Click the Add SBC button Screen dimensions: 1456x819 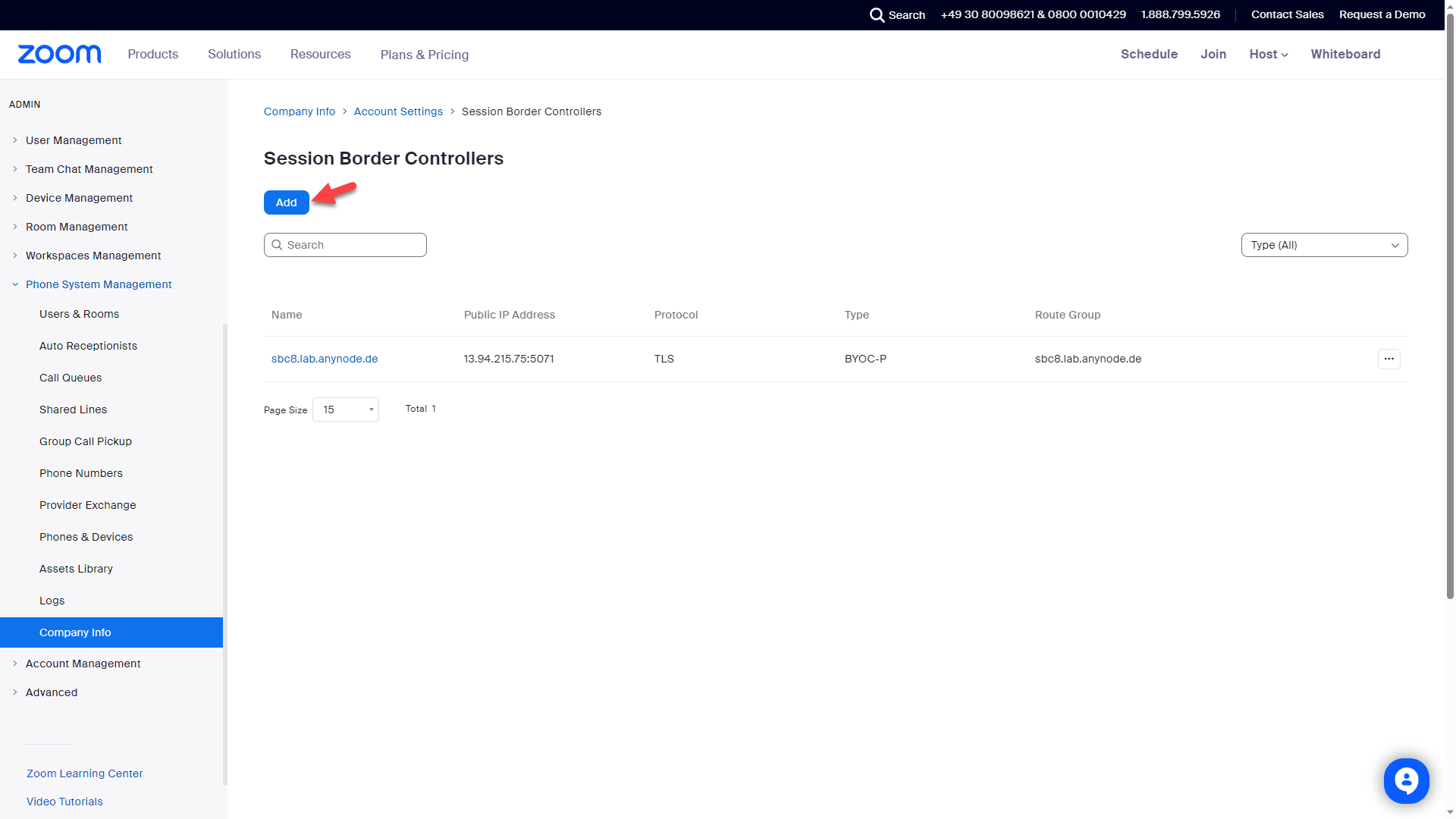[286, 202]
